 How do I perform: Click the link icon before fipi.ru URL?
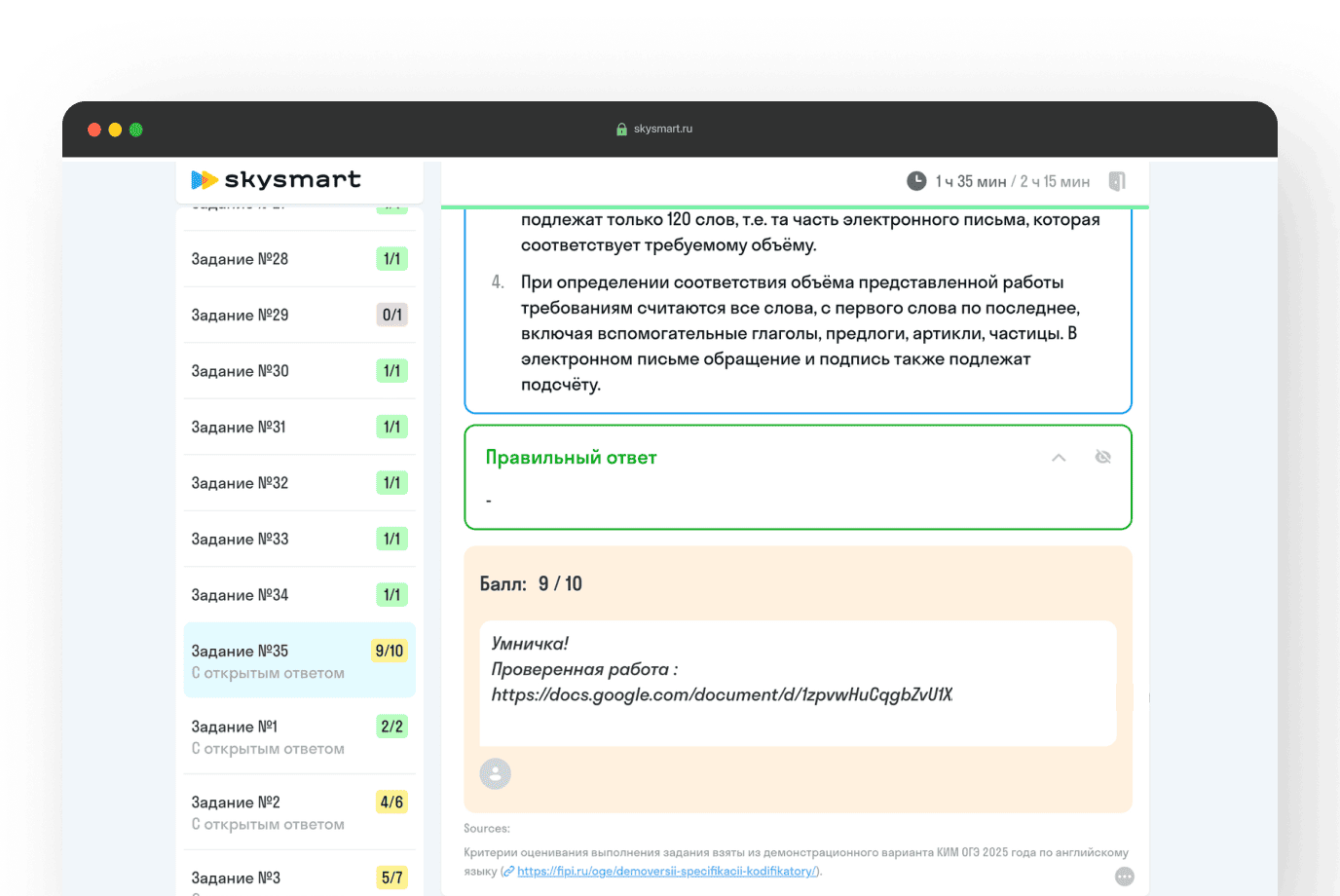click(x=509, y=872)
